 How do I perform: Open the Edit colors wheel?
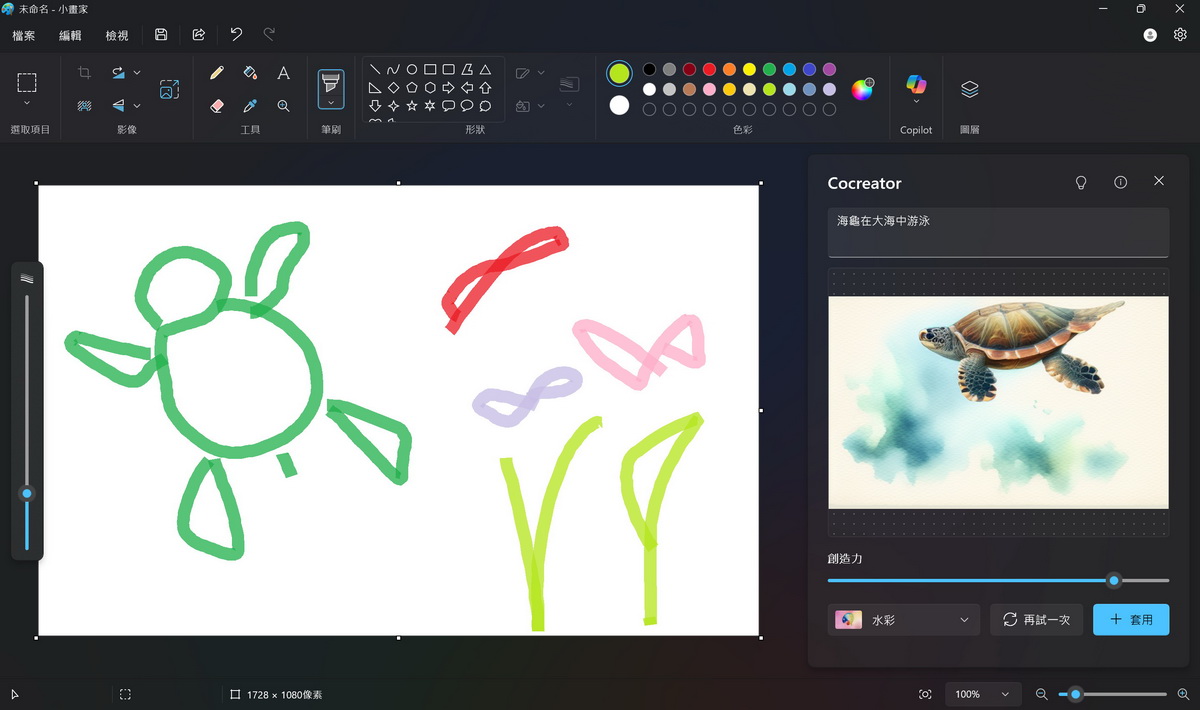point(862,89)
